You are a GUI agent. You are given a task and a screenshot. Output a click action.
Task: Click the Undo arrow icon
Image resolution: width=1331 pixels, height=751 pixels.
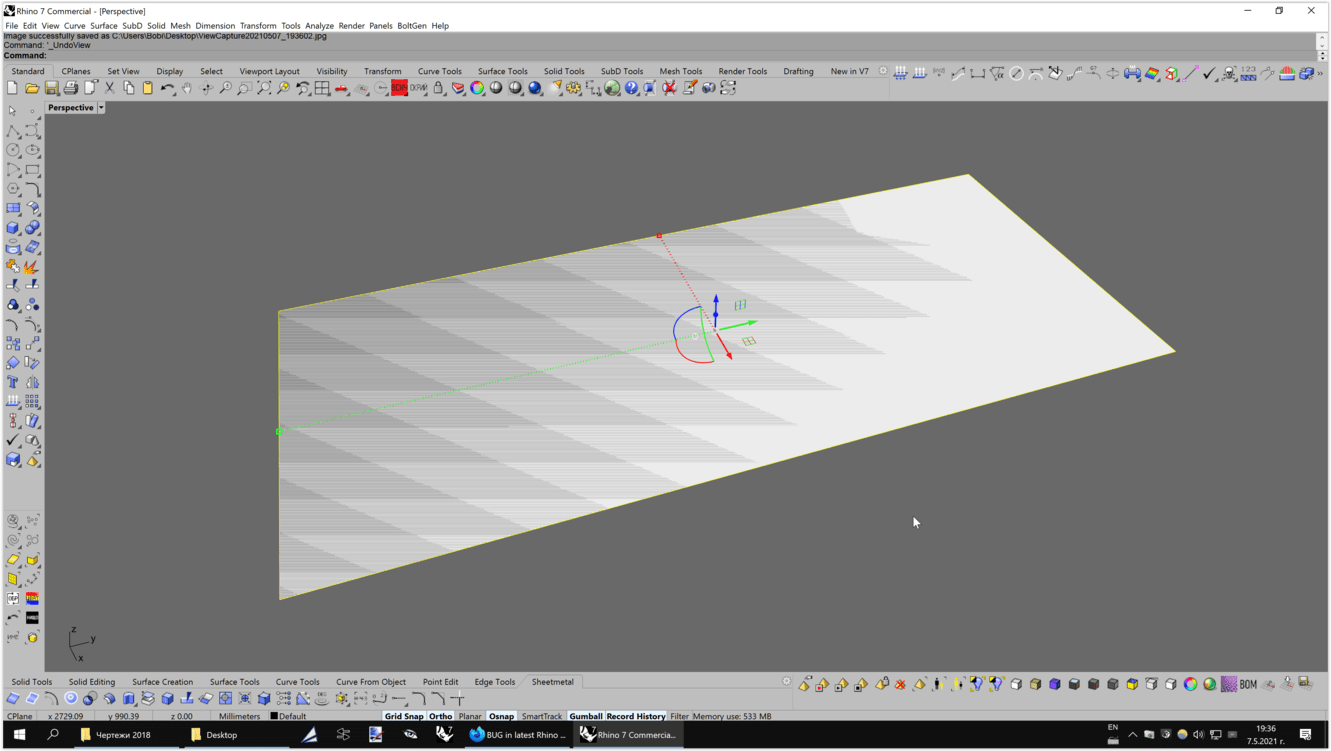point(167,88)
